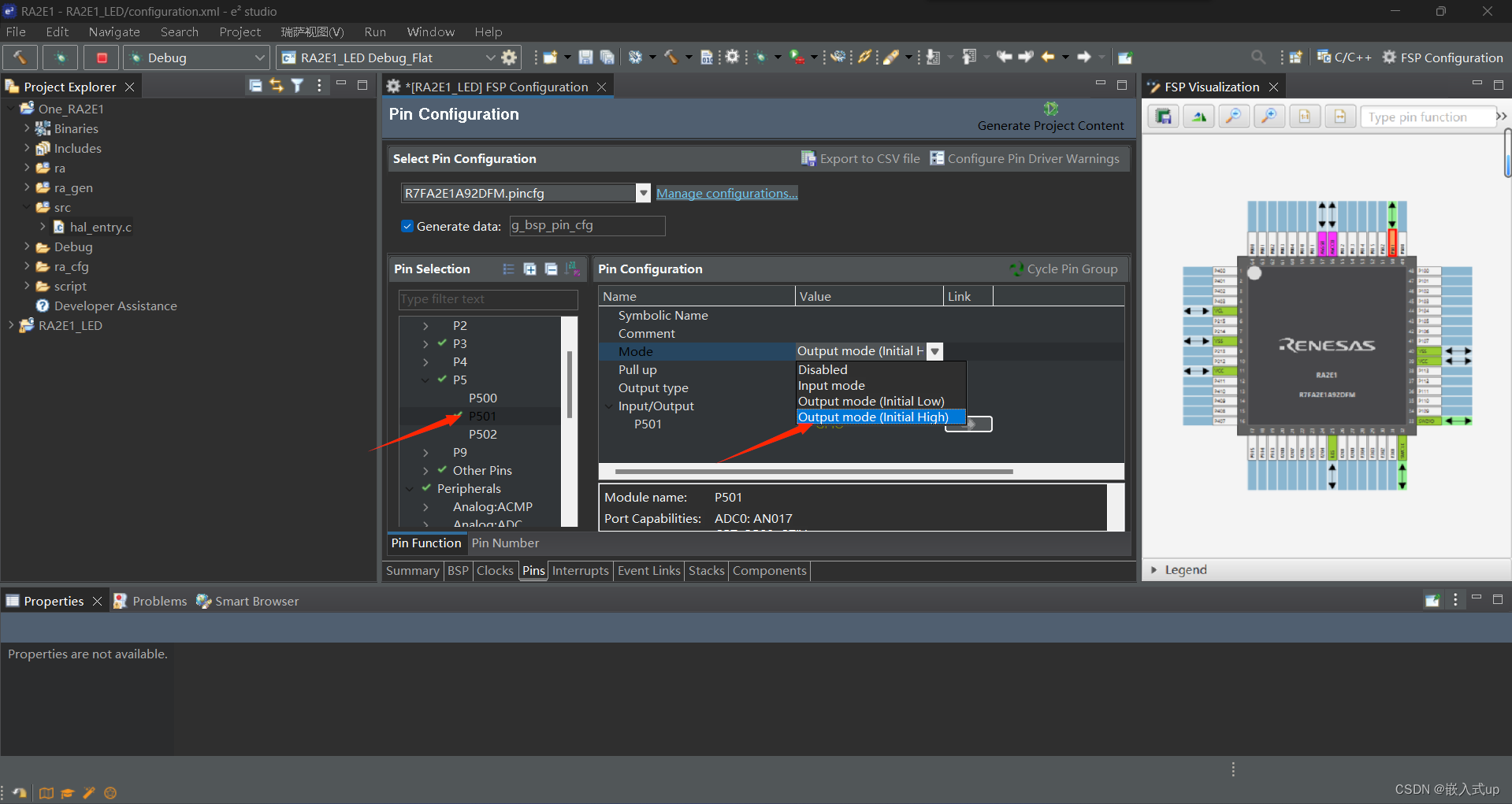Click the Save chip image icon

1163,117
